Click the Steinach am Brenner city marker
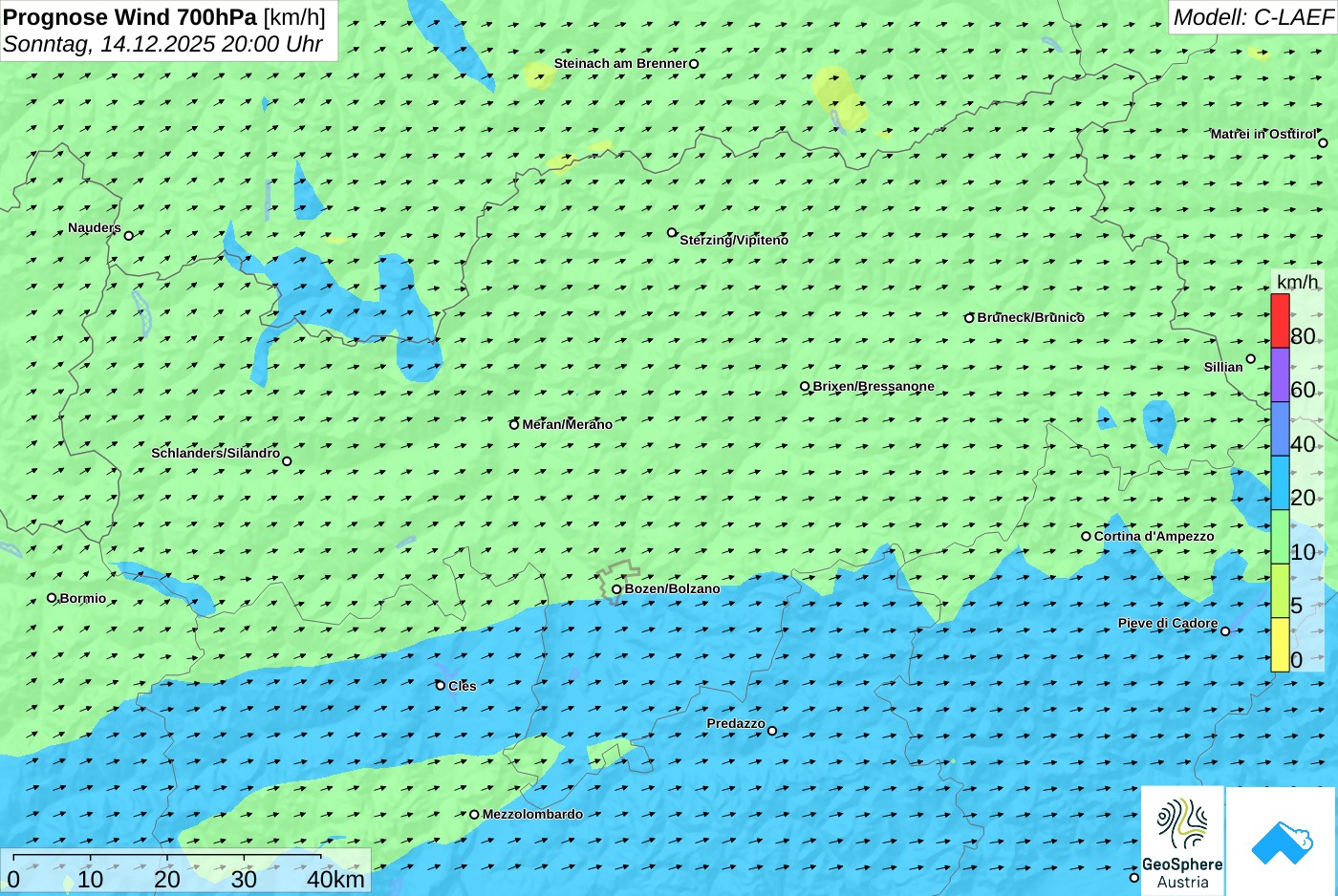Image resolution: width=1338 pixels, height=896 pixels. (x=694, y=64)
